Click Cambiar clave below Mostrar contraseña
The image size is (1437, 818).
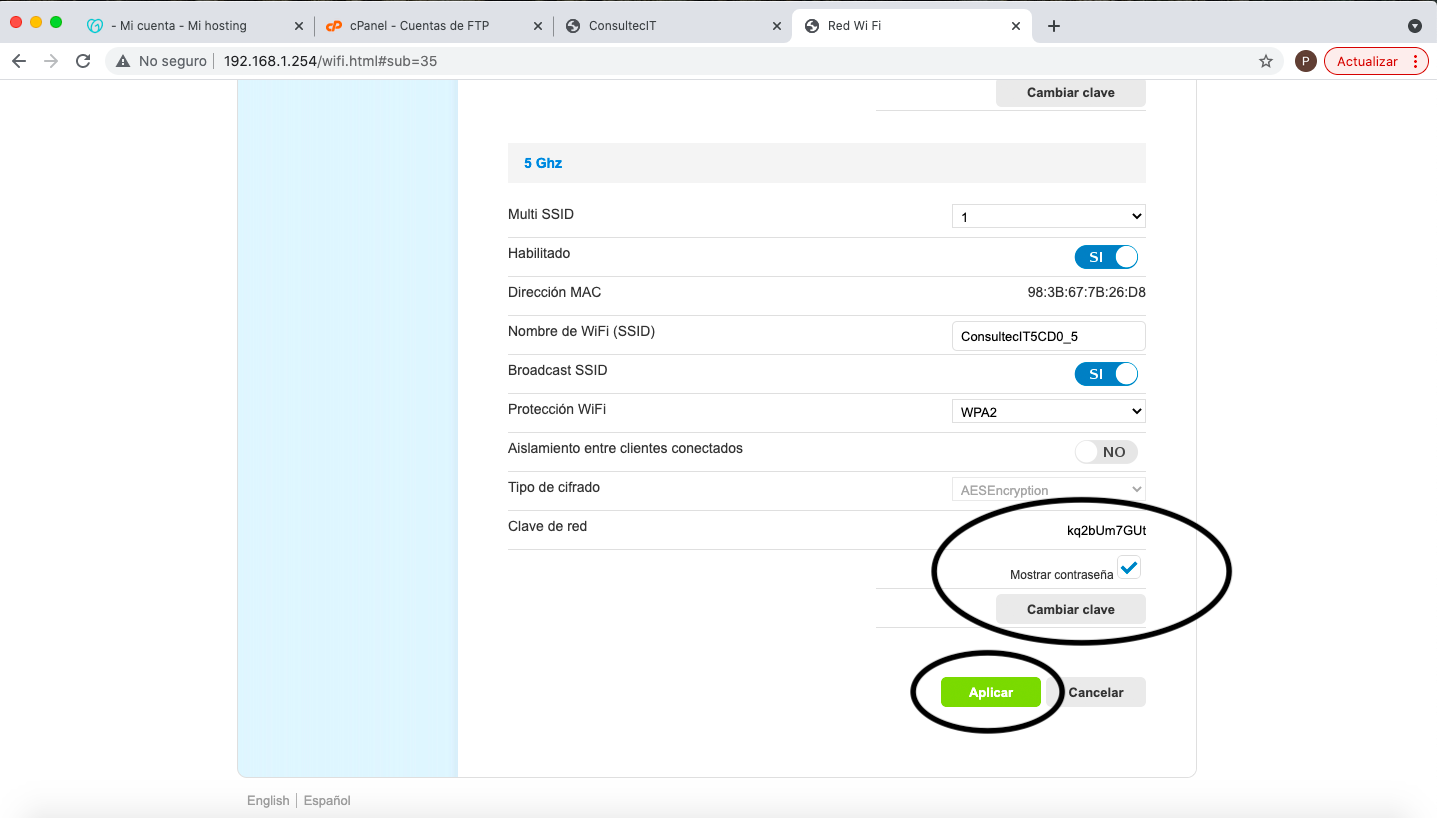click(1070, 609)
